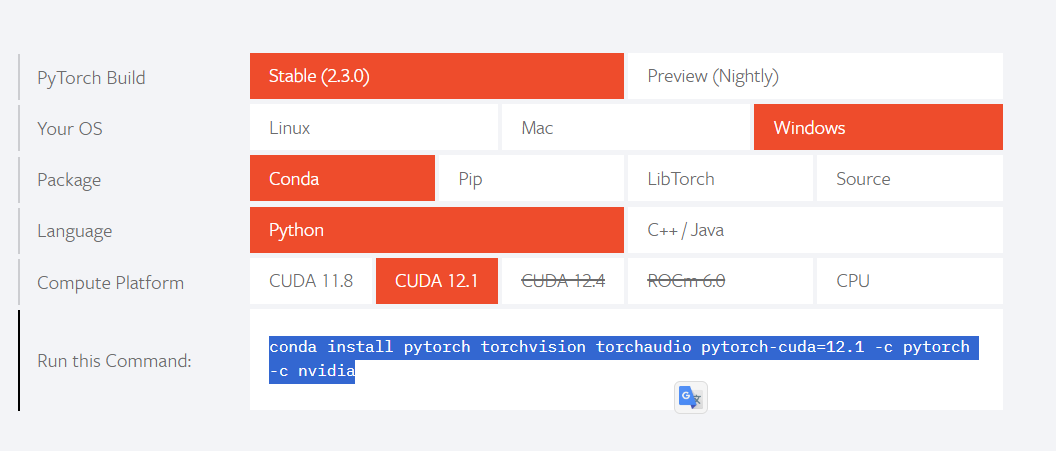Click the struck-through ROCm 6.0 option
This screenshot has height=451, width=1056.
[721, 281]
